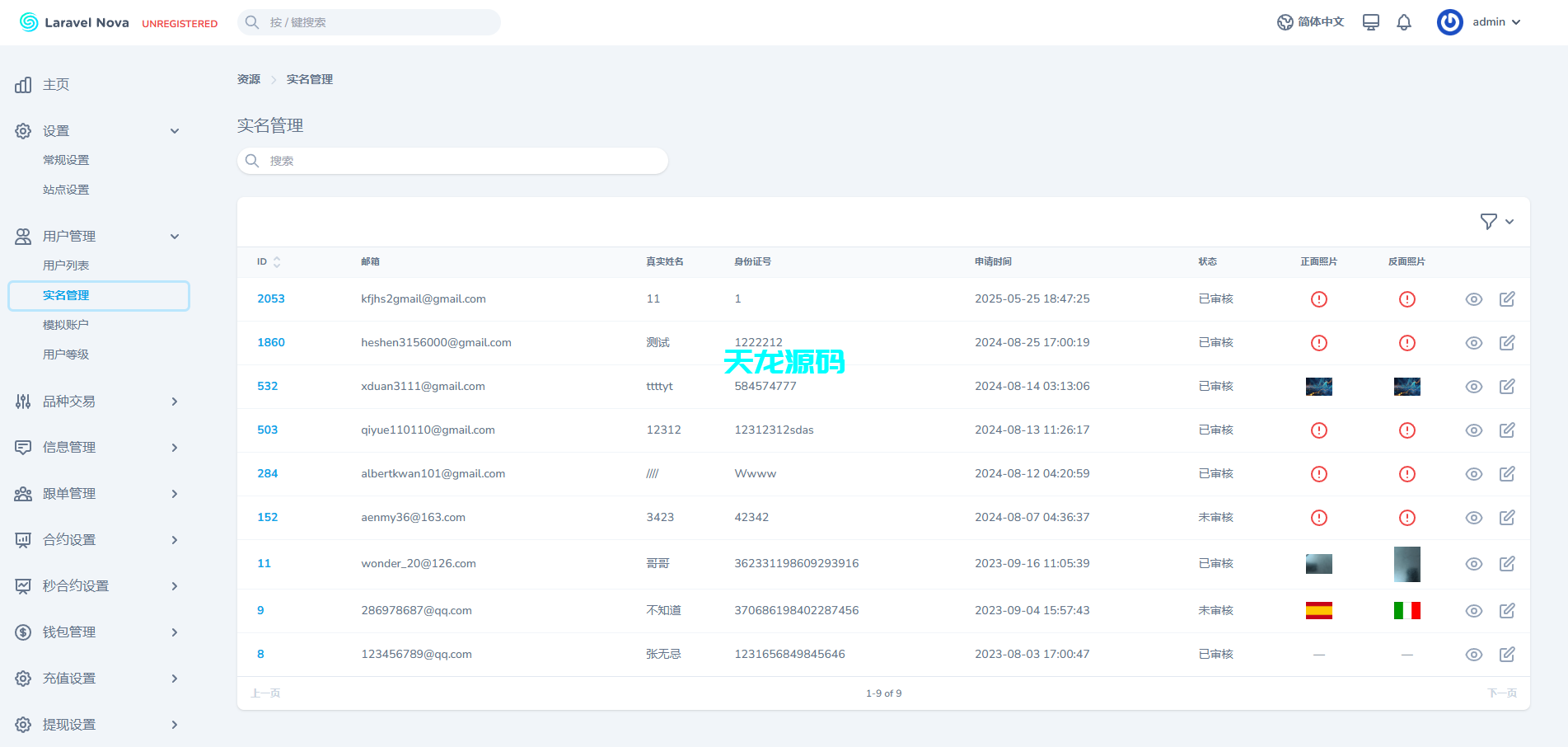View record 2053 using the eye icon

[x=1474, y=298]
